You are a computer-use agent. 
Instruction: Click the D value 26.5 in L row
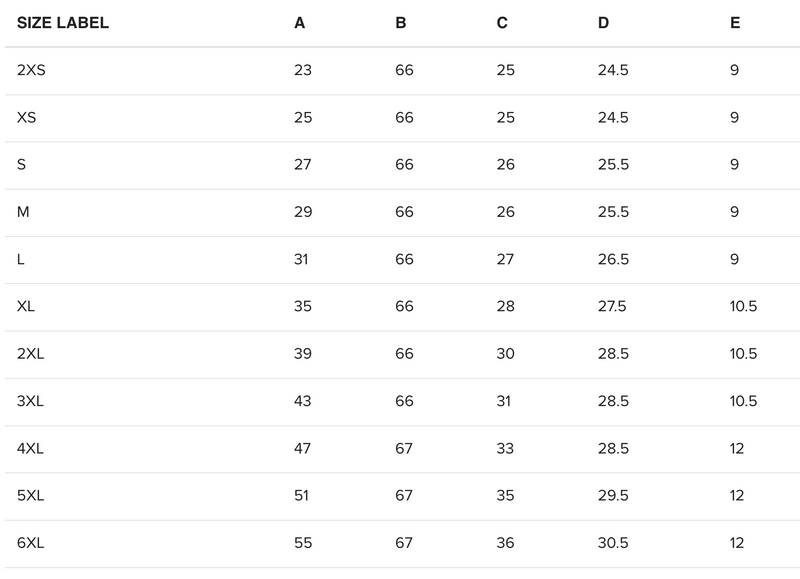[613, 260]
